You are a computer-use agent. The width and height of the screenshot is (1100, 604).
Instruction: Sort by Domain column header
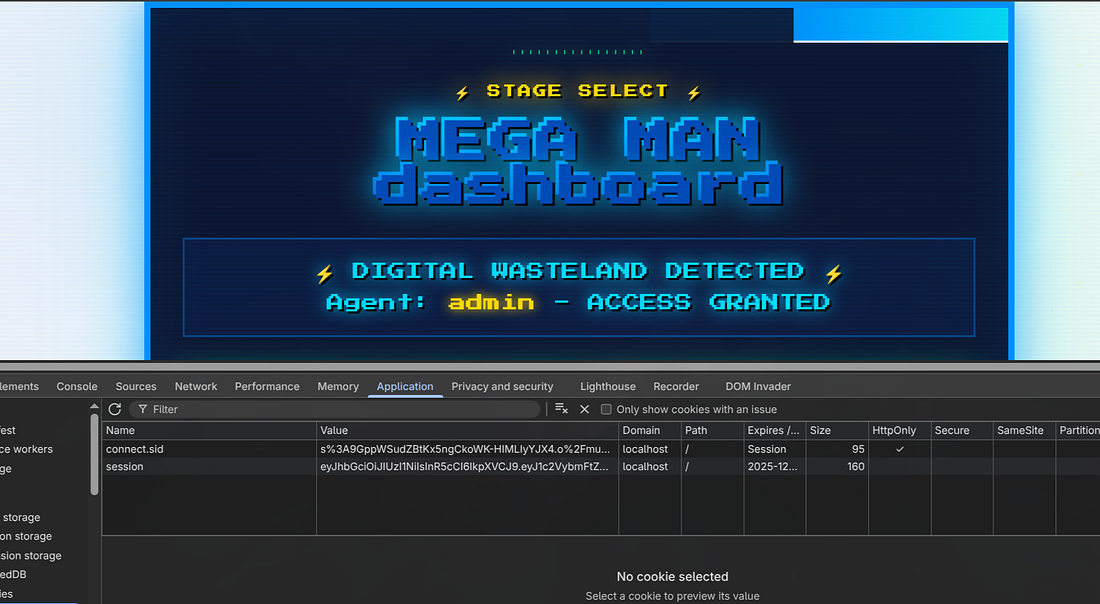pos(650,431)
